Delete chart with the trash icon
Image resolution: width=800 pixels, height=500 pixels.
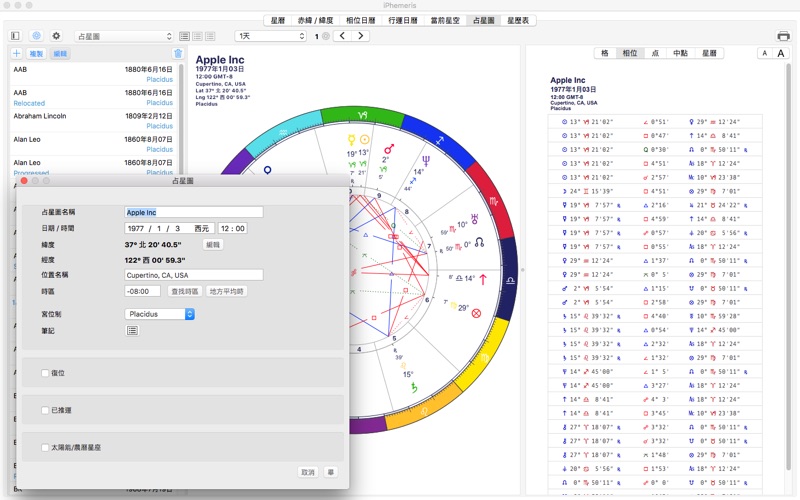pyautogui.click(x=178, y=53)
